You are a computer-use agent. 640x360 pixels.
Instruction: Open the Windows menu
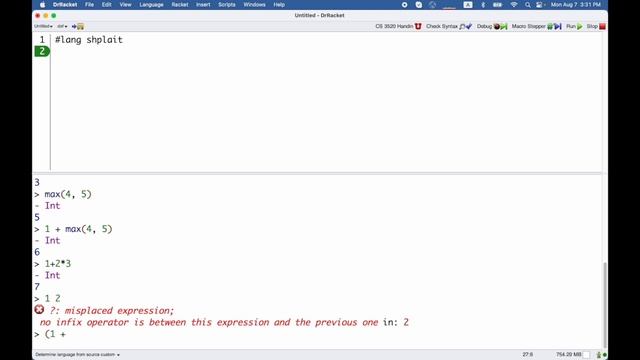pos(254,4)
